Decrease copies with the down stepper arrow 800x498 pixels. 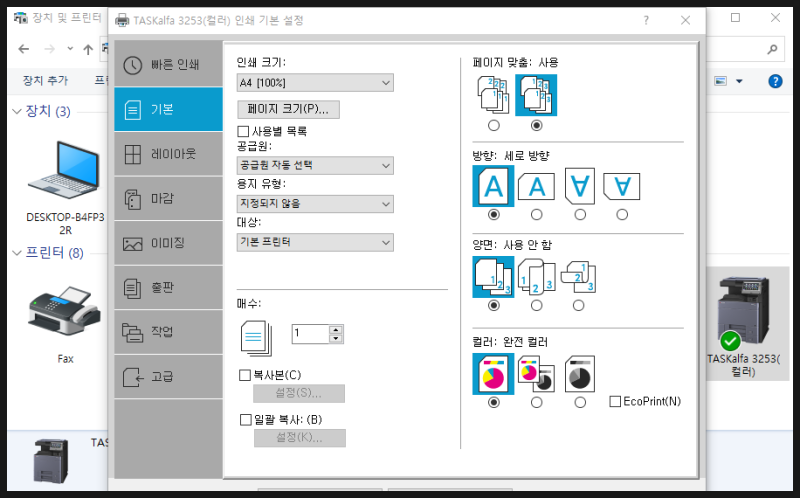pos(336,338)
